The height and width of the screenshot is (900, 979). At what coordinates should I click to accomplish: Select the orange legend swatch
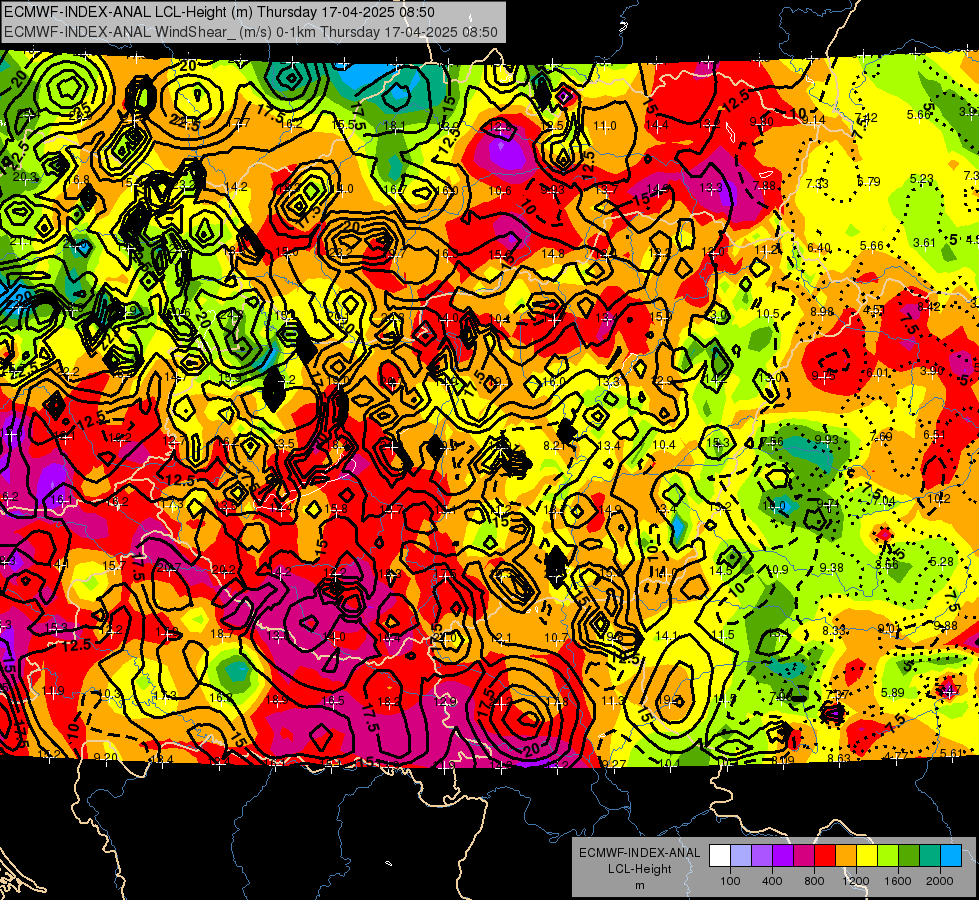coord(846,855)
